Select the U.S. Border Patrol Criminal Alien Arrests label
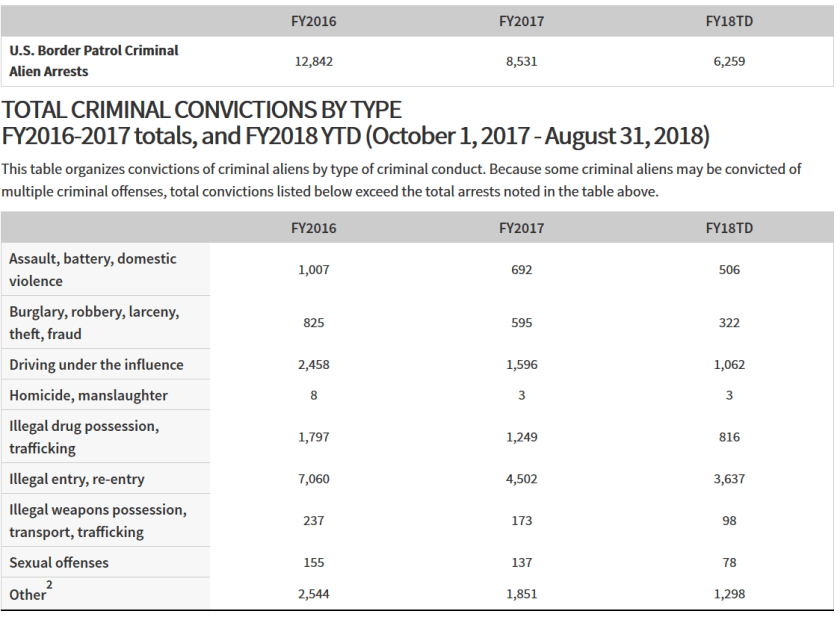 [94, 61]
